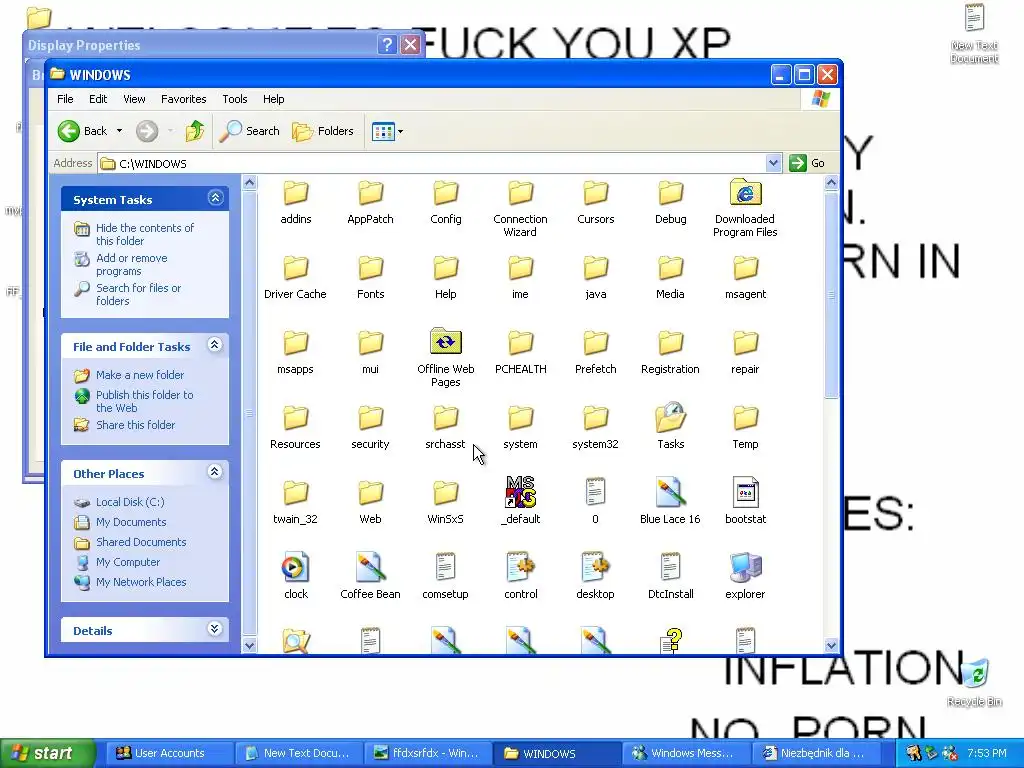Click the Fonts folder icon
This screenshot has height=768, width=1024.
(x=370, y=268)
